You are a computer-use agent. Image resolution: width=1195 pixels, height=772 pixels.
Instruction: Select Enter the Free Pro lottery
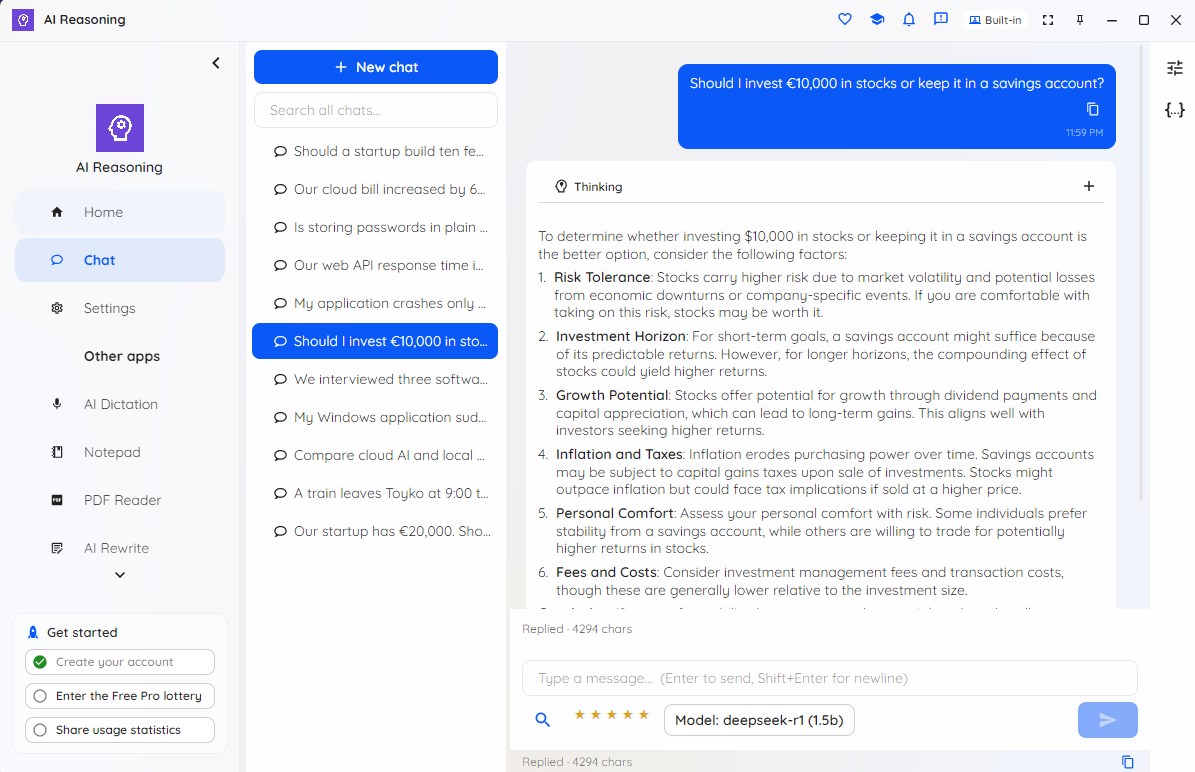tap(120, 696)
